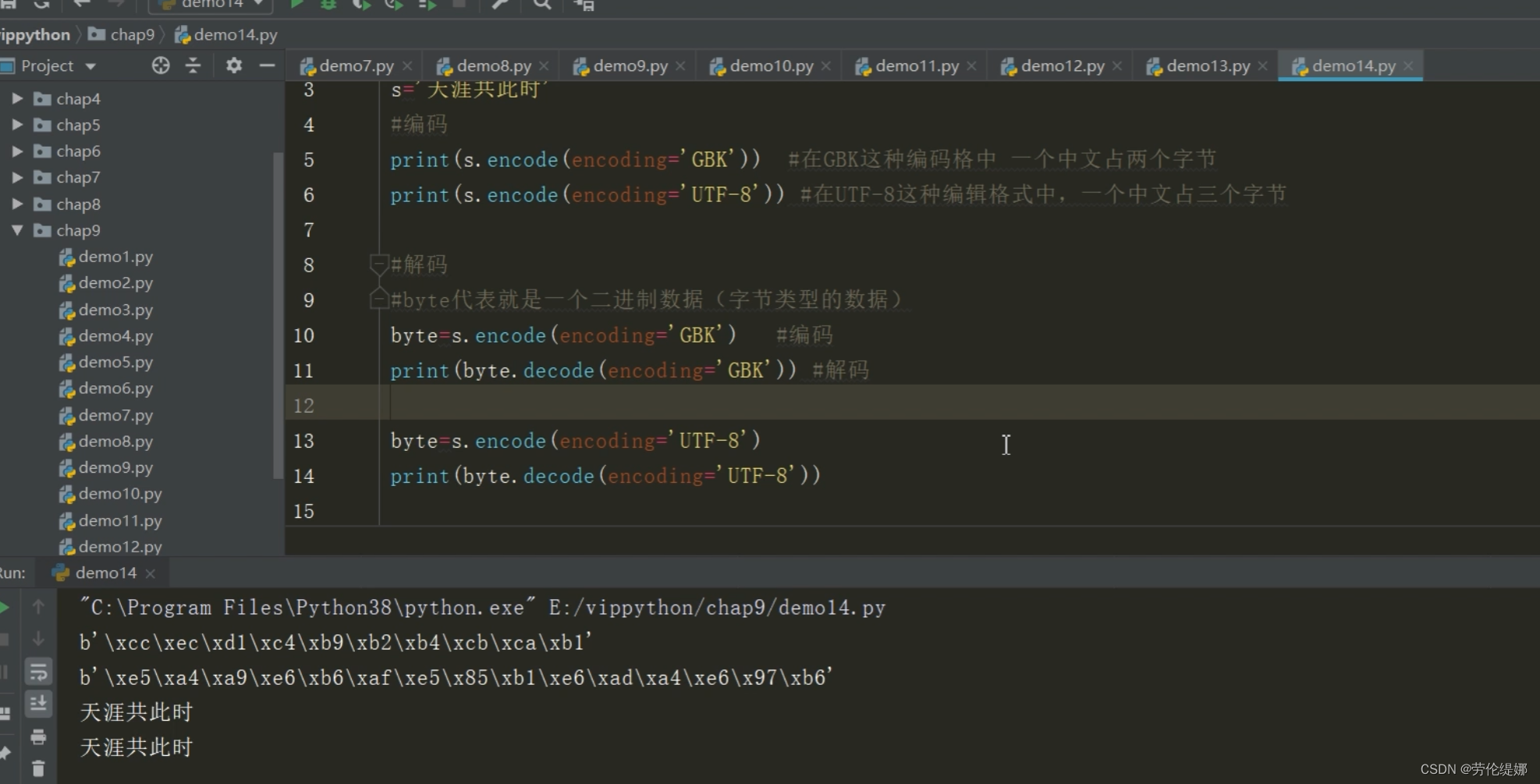
Task: Click the demo14.py path link in console output
Action: pos(717,608)
